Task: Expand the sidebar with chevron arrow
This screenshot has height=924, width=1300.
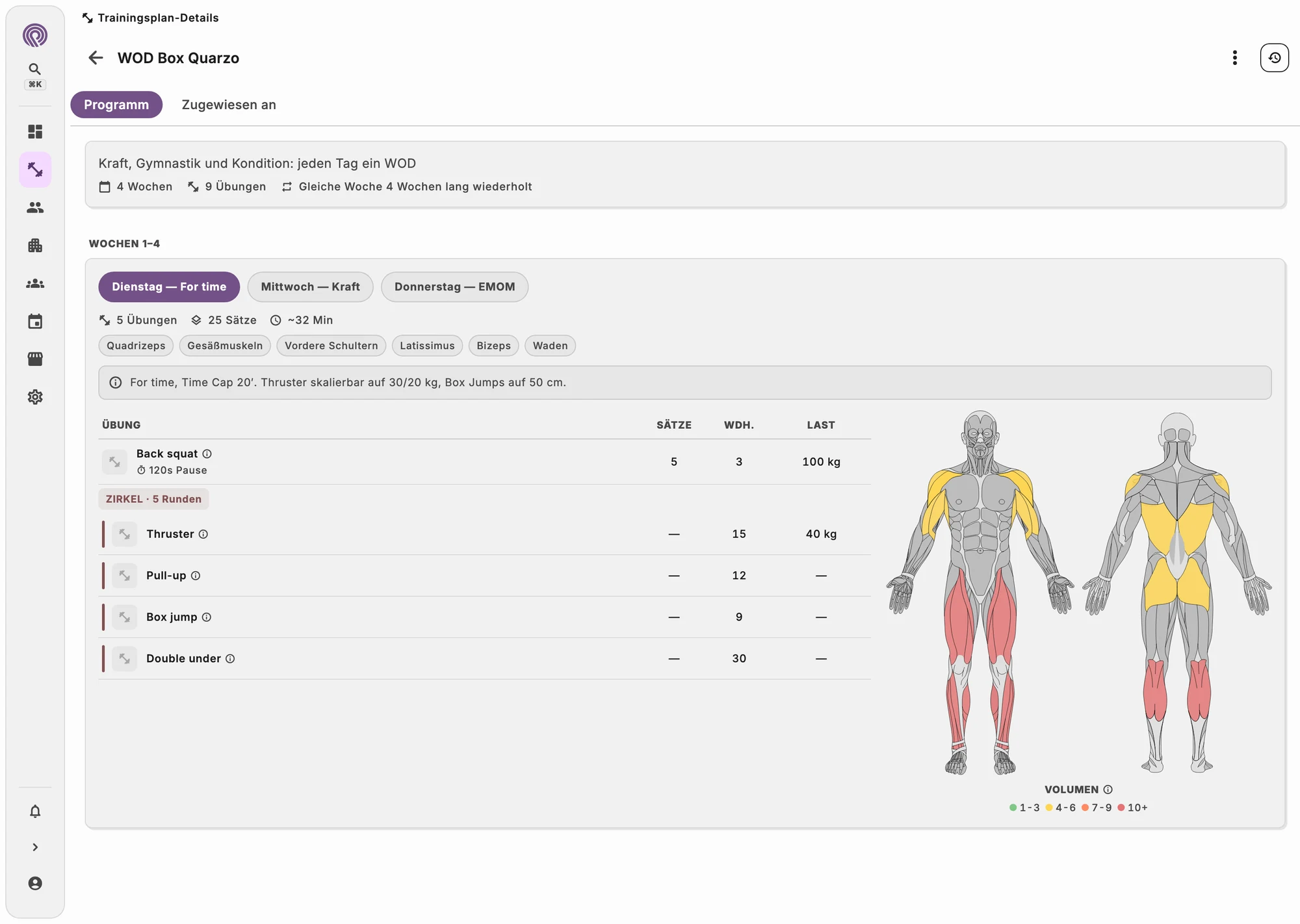Action: pyautogui.click(x=35, y=847)
